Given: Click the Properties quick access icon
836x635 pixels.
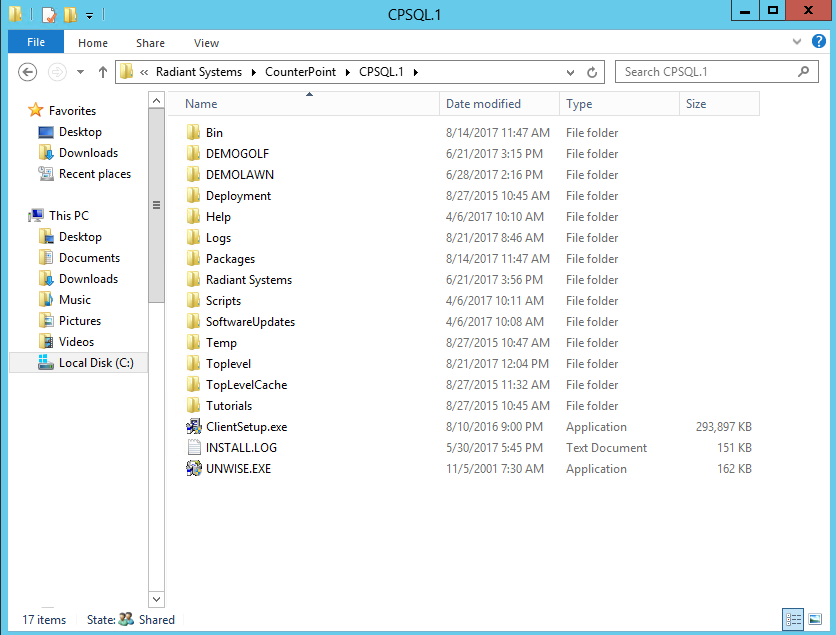Looking at the screenshot, I should (49, 14).
